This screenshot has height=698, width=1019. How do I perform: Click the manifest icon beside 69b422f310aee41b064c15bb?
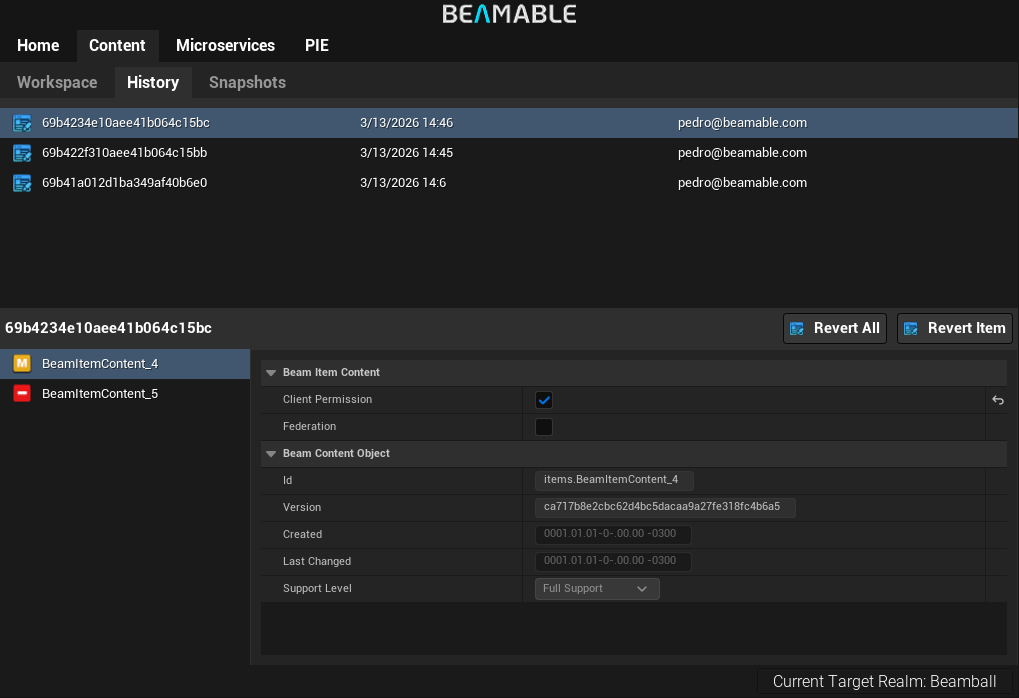coord(22,153)
